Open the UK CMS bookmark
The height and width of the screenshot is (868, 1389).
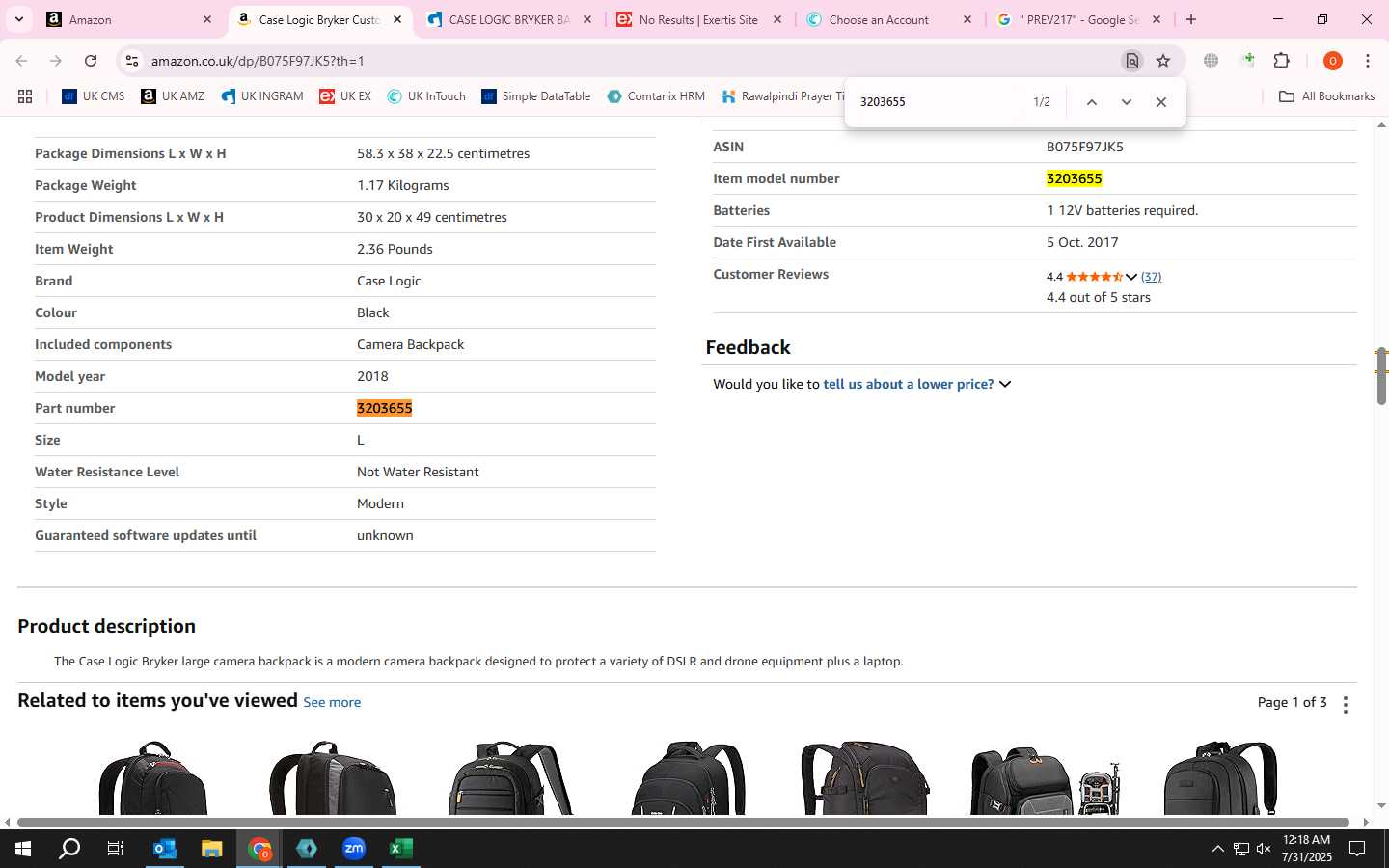[x=94, y=96]
